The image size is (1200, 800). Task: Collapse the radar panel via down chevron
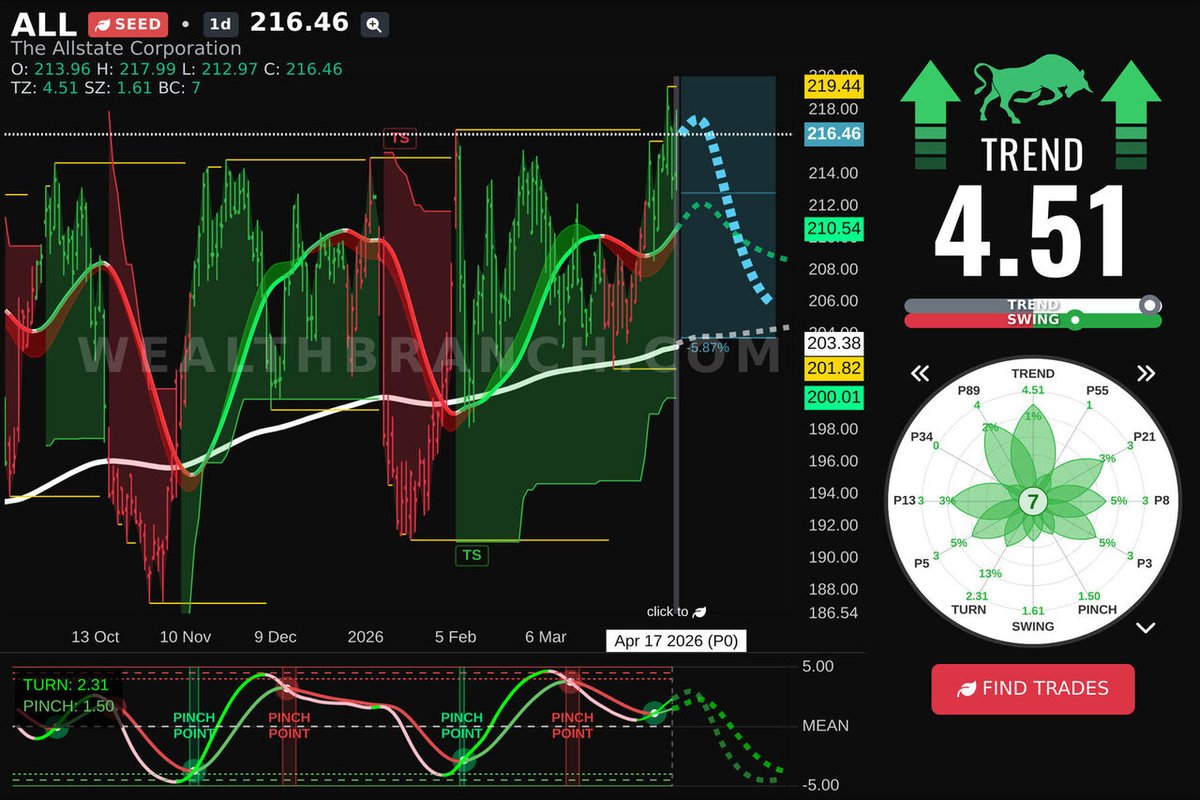coord(1148,630)
